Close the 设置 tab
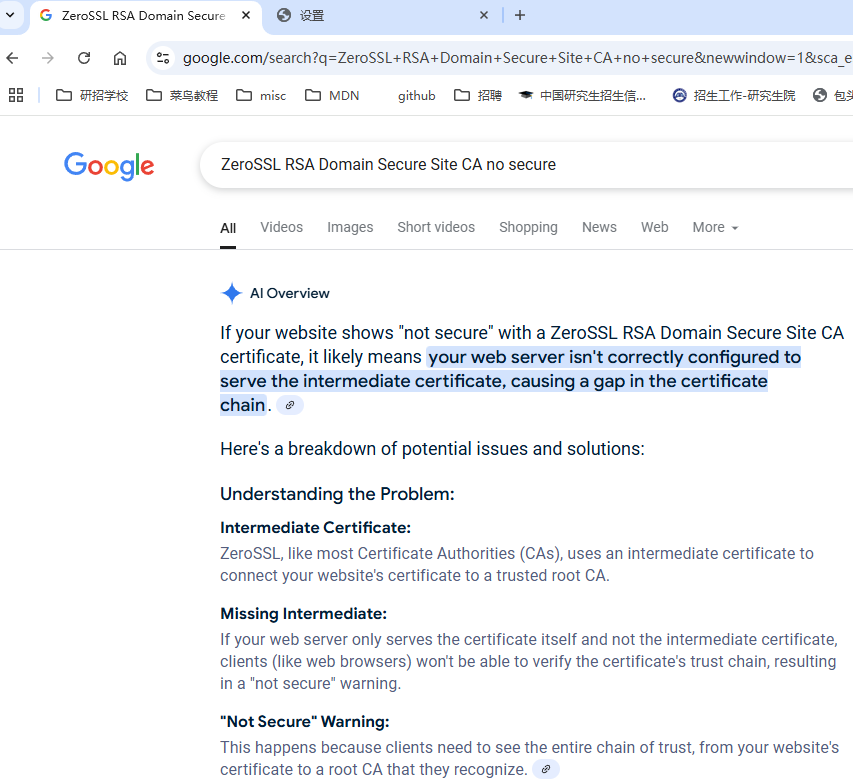Image resolution: width=853 pixels, height=780 pixels. [484, 15]
